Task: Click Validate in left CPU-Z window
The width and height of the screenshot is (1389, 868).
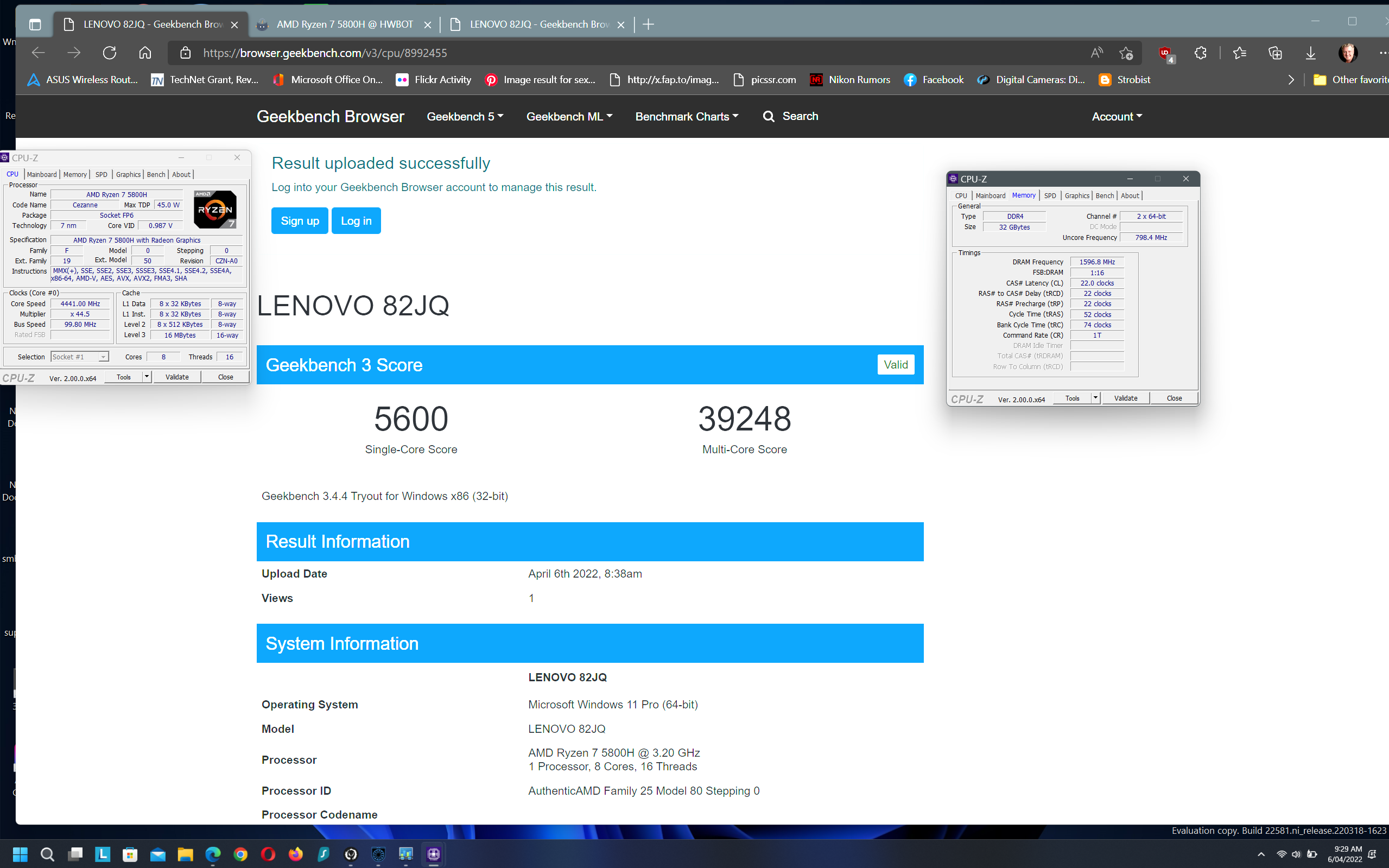Action: point(177,377)
